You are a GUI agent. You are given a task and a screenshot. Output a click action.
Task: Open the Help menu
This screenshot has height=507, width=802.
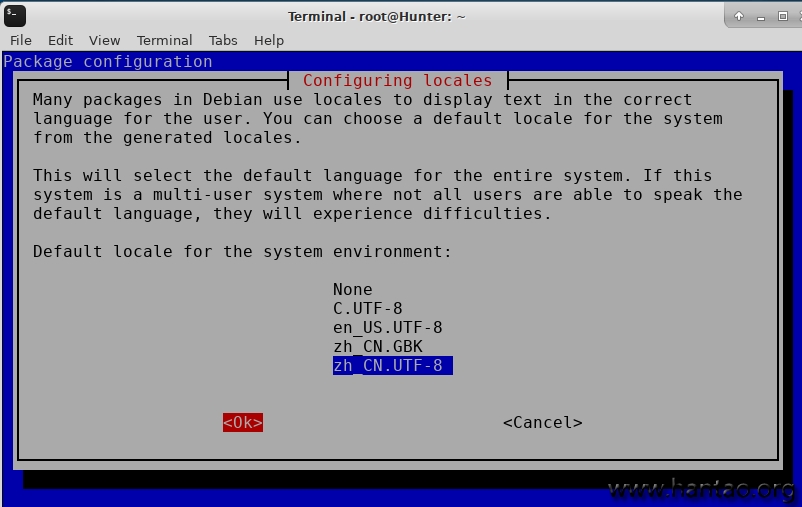coord(269,40)
